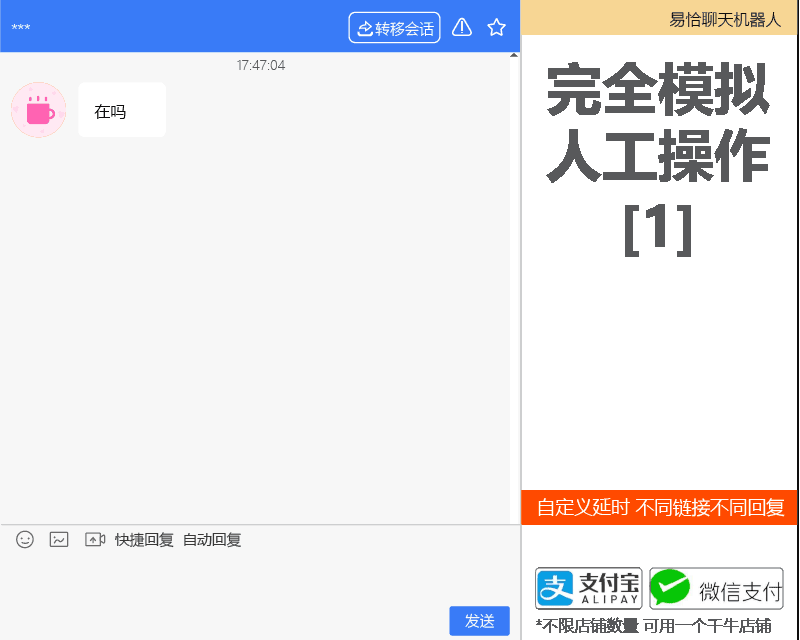The width and height of the screenshot is (800, 640).
Task: Send the message with 发送 button
Action: [479, 620]
